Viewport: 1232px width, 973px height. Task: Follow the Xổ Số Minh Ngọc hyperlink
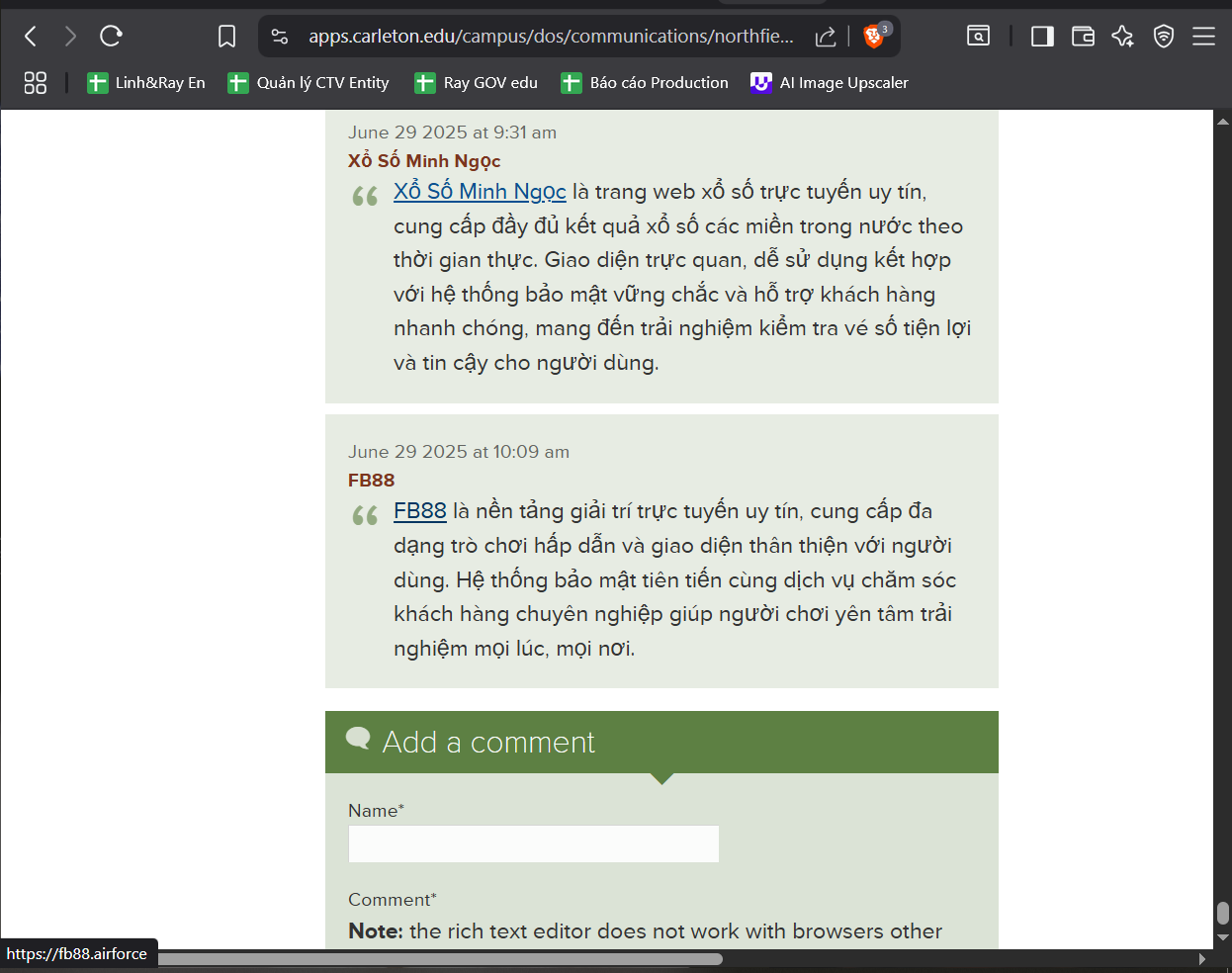point(480,192)
